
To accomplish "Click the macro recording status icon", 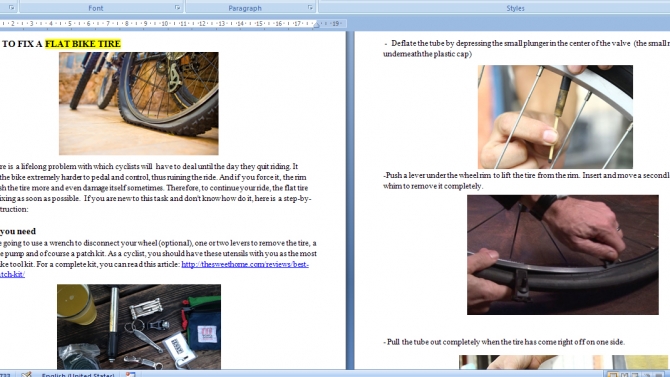I will [130, 374].
